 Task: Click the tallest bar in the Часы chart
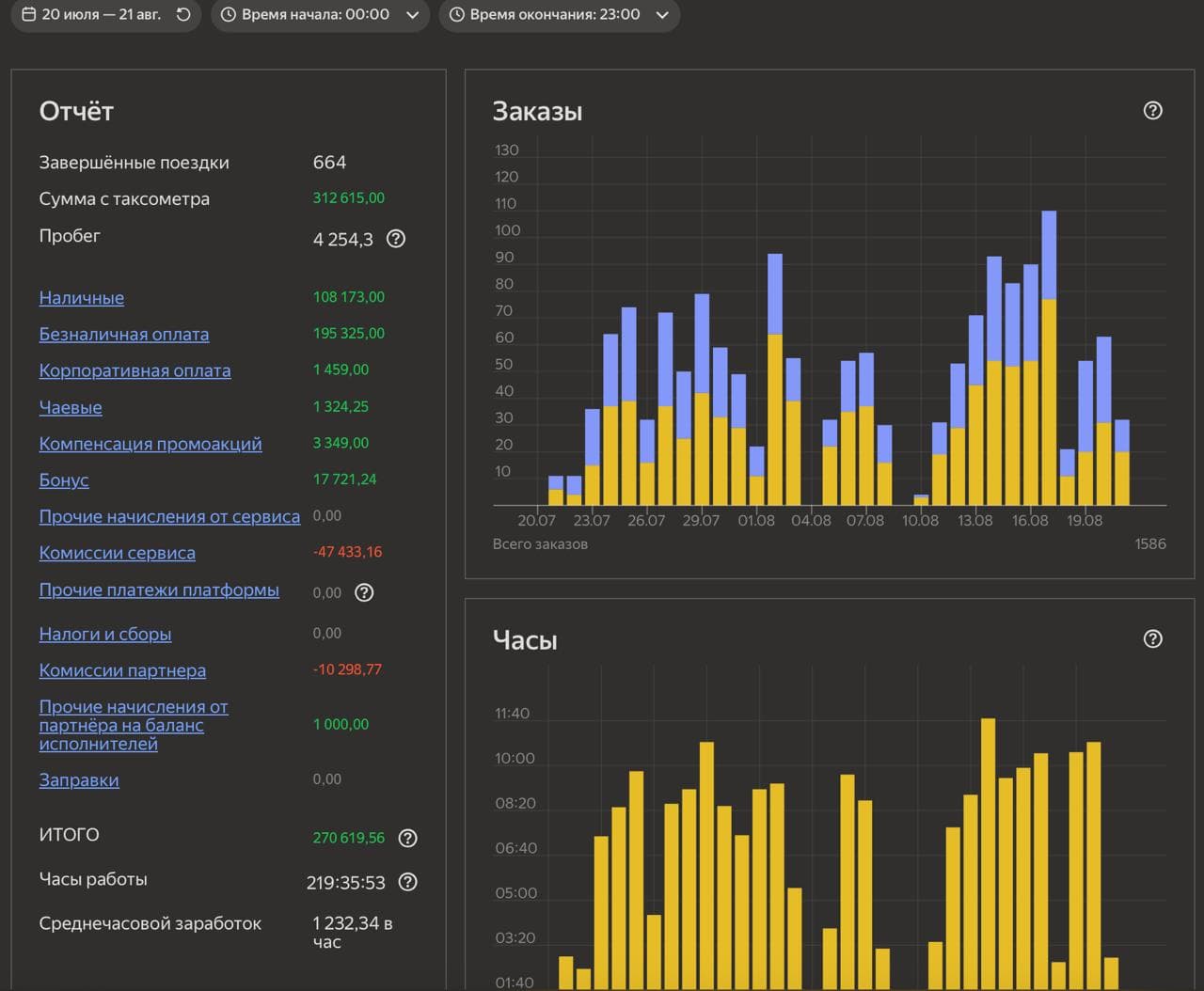point(988,854)
